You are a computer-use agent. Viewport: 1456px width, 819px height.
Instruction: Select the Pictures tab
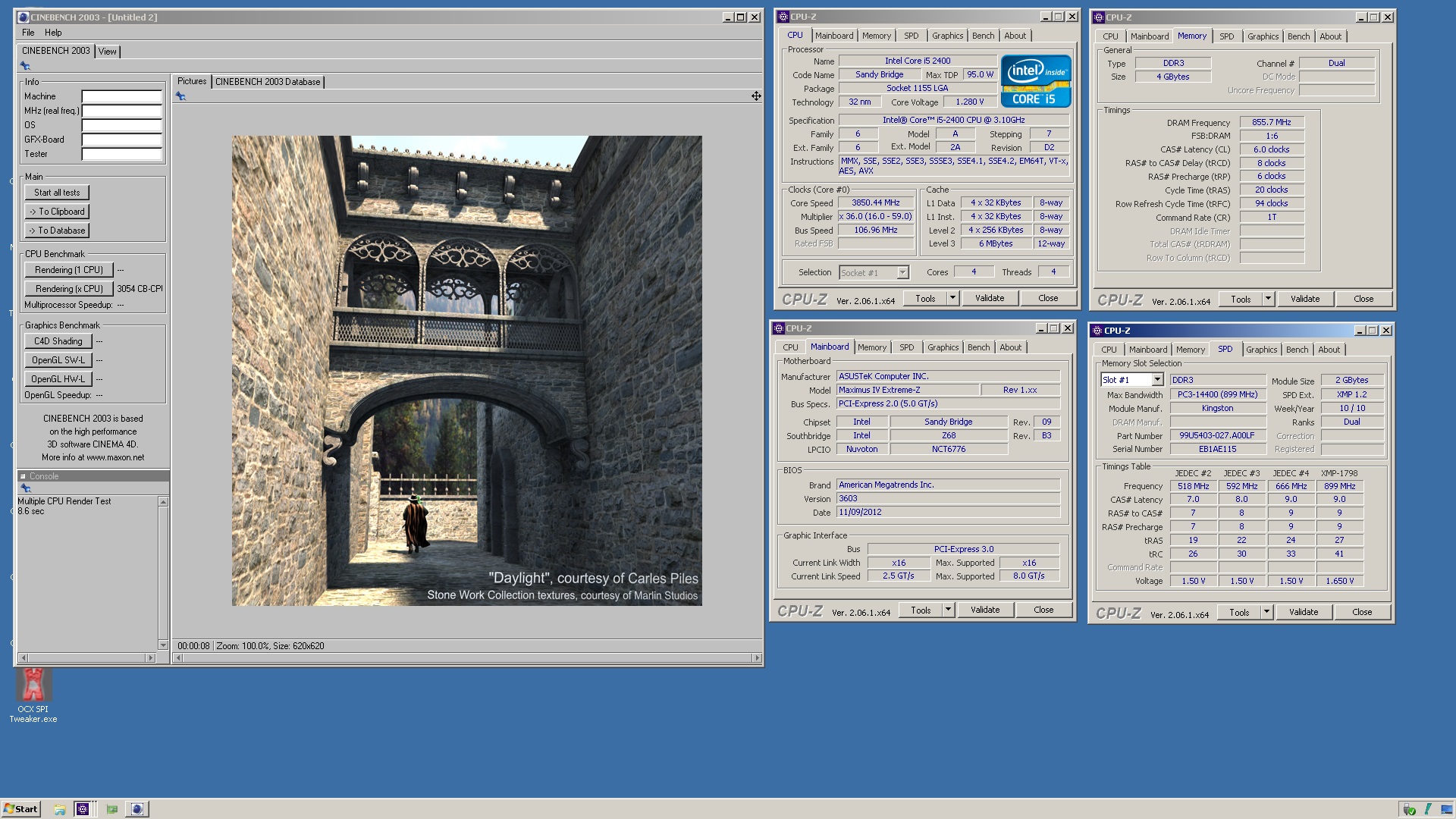click(x=192, y=81)
